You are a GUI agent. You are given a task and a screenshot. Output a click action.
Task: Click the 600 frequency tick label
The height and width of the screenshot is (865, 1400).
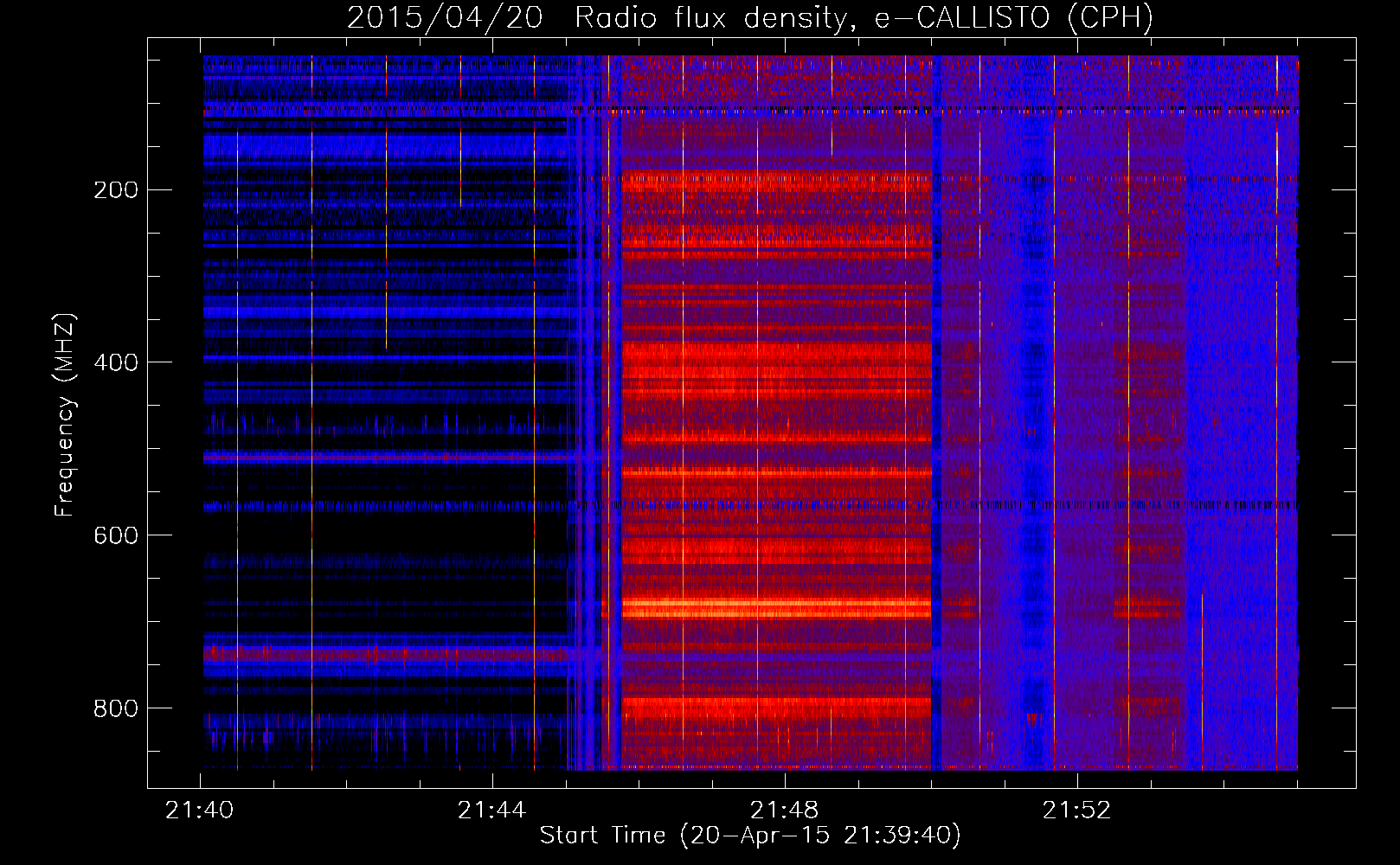[116, 535]
